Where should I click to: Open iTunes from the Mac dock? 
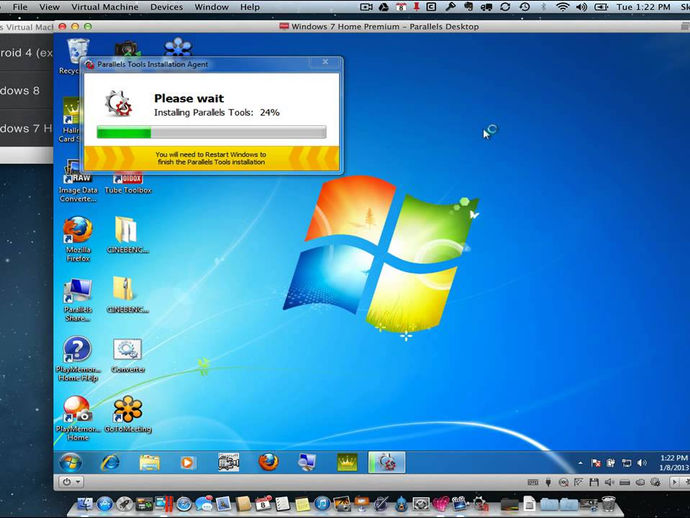coord(322,503)
